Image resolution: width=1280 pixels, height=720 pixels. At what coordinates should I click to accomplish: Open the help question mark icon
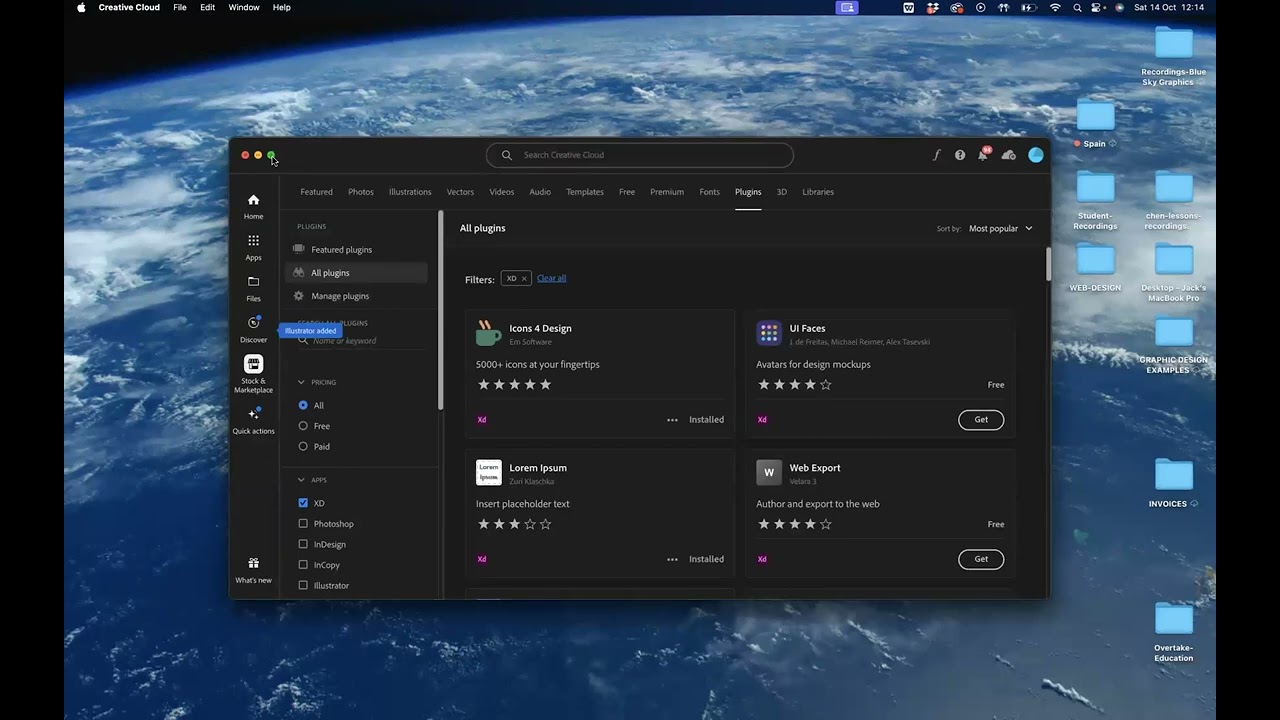click(960, 155)
